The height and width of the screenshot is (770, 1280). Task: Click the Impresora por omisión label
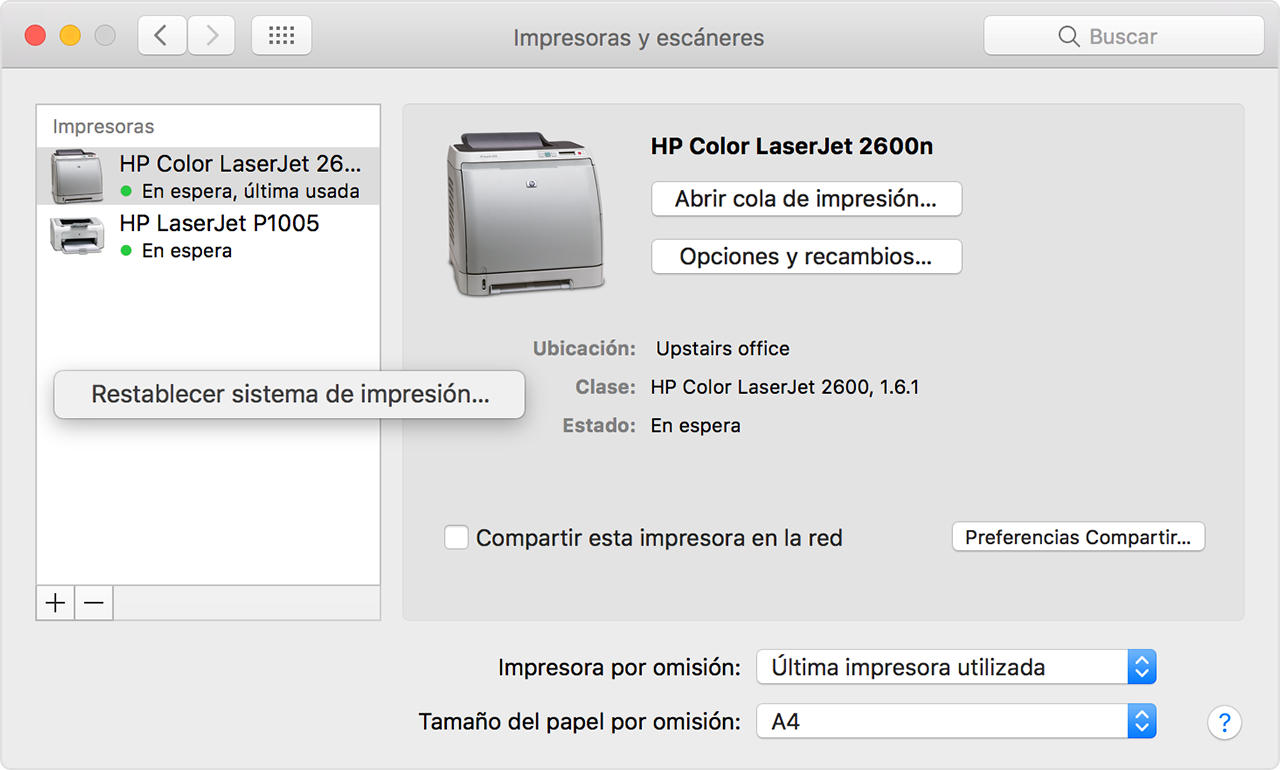coord(620,667)
